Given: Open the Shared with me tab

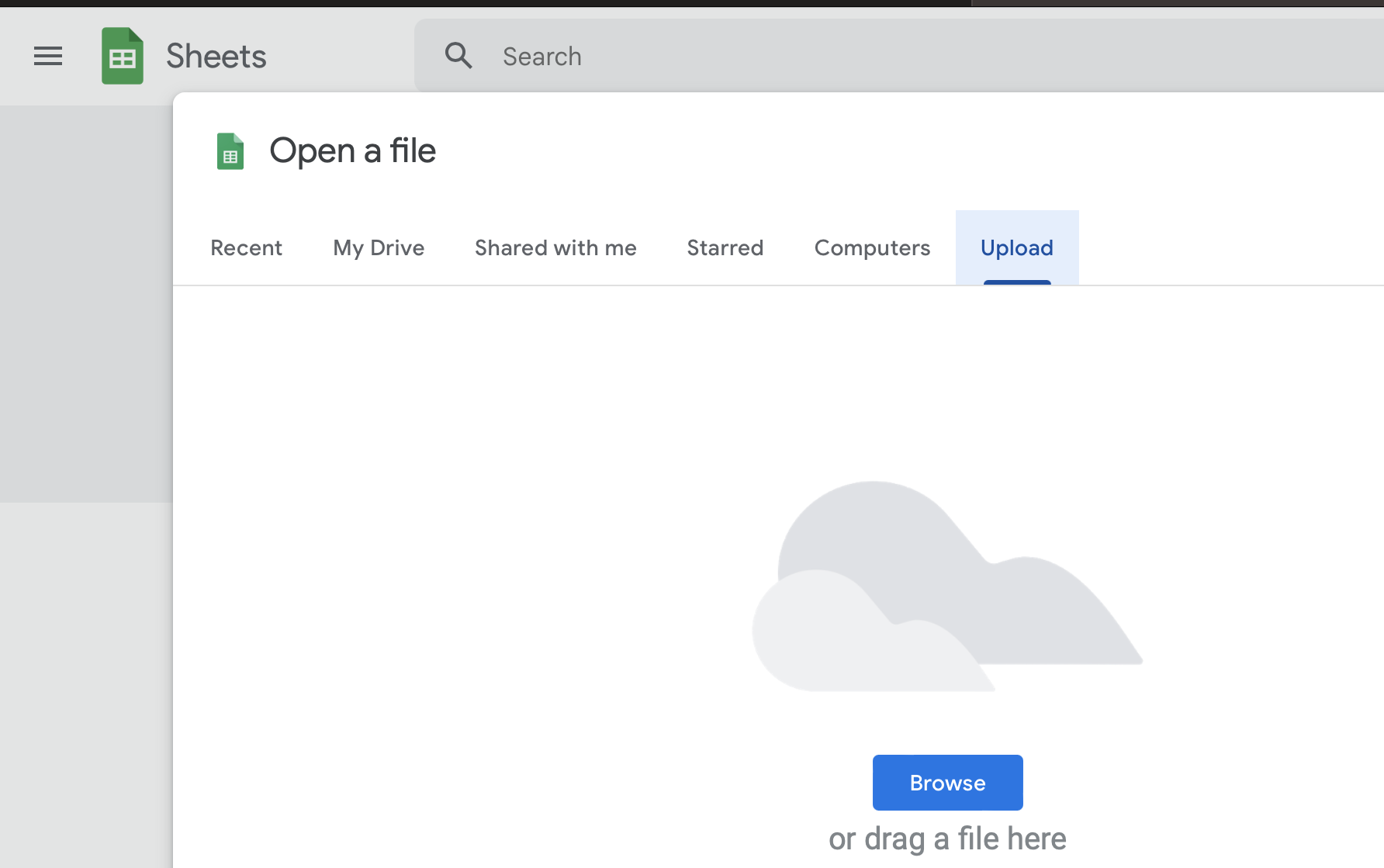Looking at the screenshot, I should [x=555, y=247].
